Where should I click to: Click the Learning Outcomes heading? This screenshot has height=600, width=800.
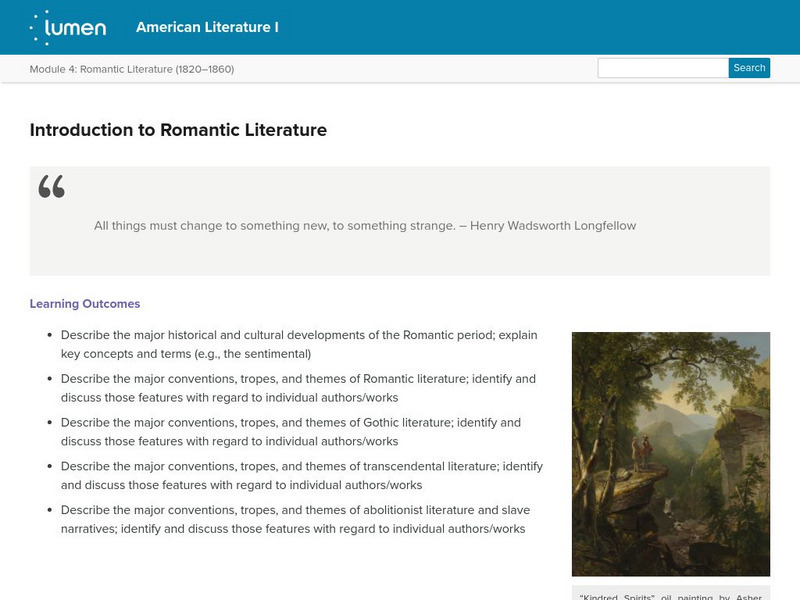coord(85,304)
